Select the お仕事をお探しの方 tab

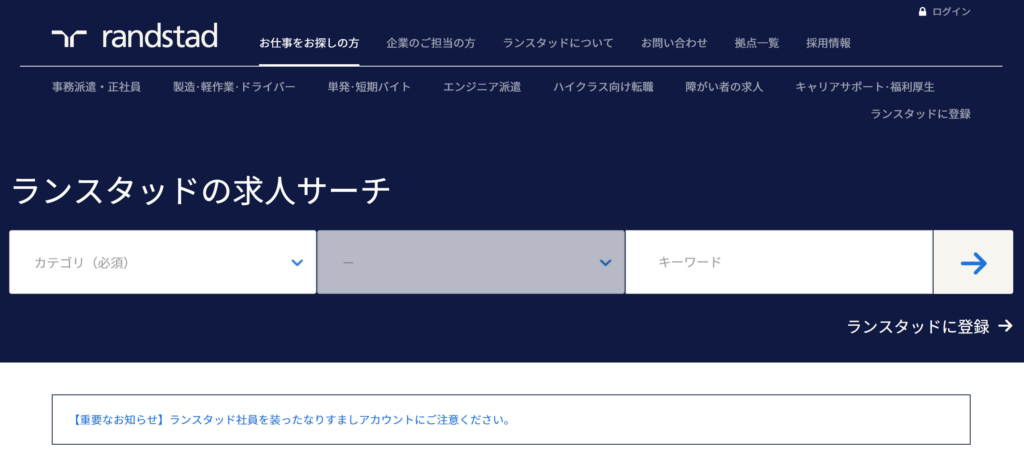tap(309, 43)
